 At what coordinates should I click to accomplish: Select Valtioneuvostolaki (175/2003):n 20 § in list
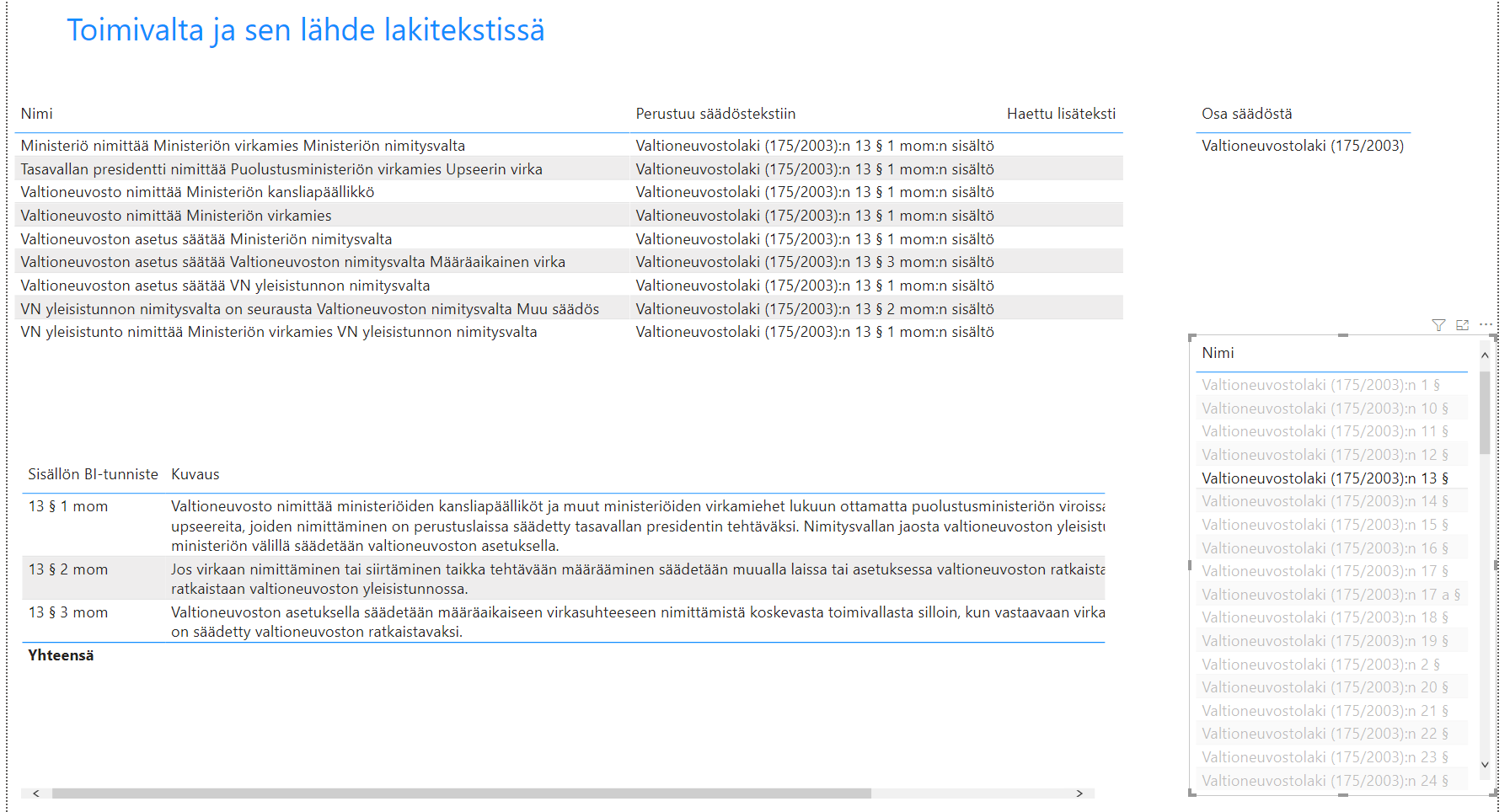pos(1325,687)
